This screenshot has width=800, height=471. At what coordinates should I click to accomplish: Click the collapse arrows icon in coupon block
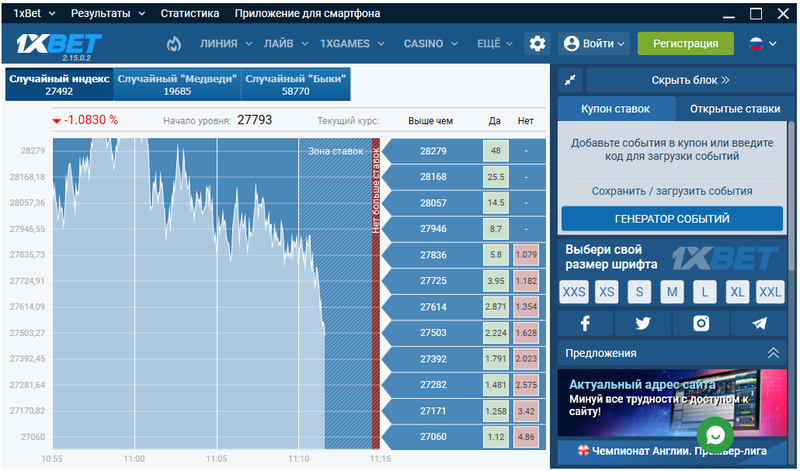[570, 80]
